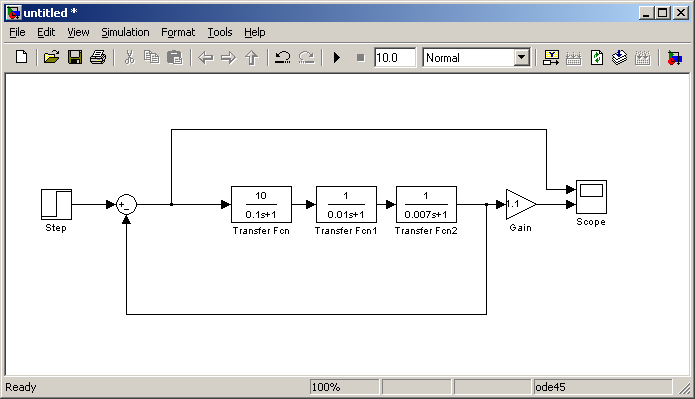This screenshot has height=399, width=695.
Task: Click the 'Step' block label
Action: pos(56,228)
